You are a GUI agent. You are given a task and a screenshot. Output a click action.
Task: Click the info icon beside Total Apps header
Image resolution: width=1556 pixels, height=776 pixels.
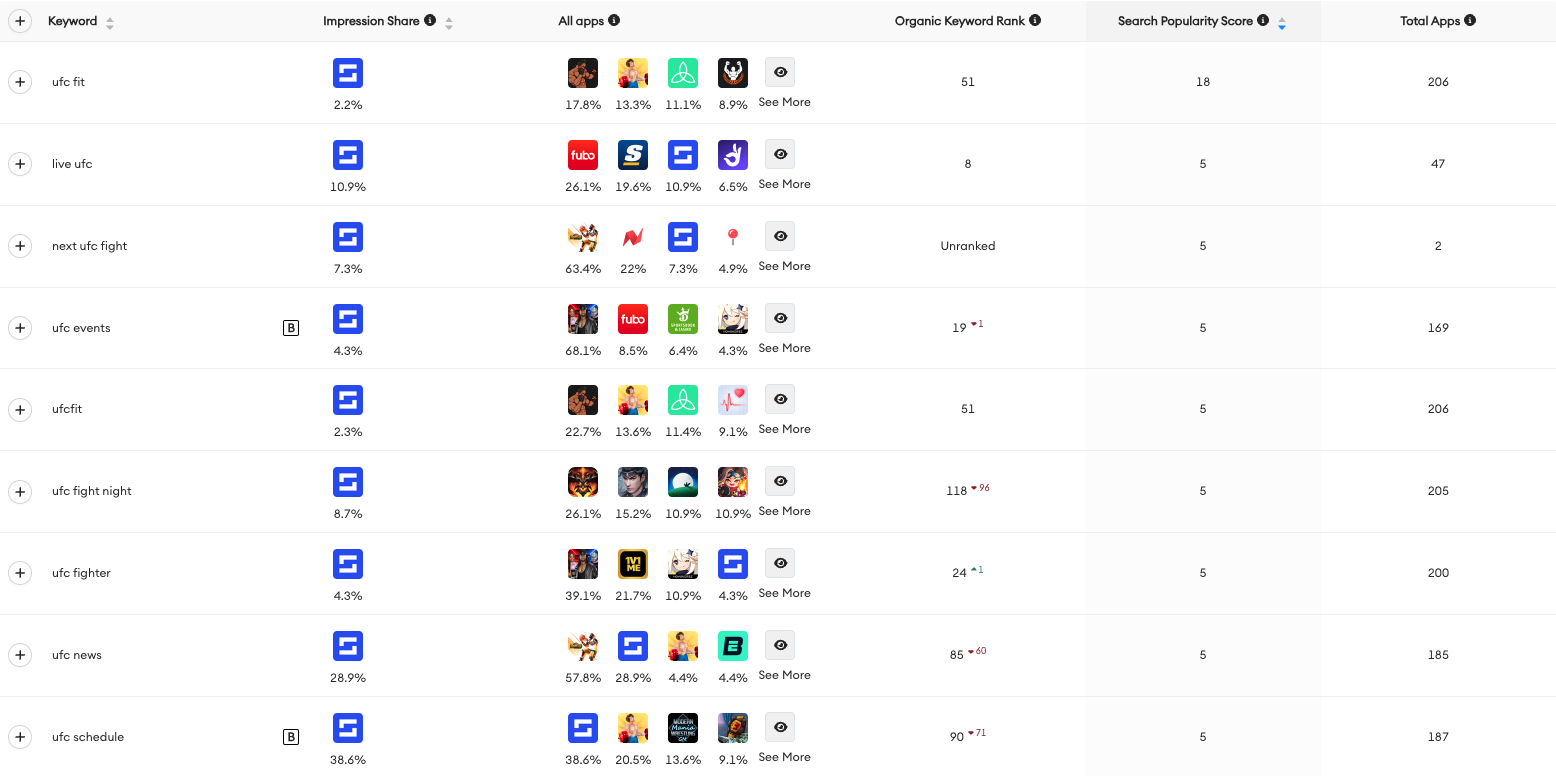[1470, 20]
